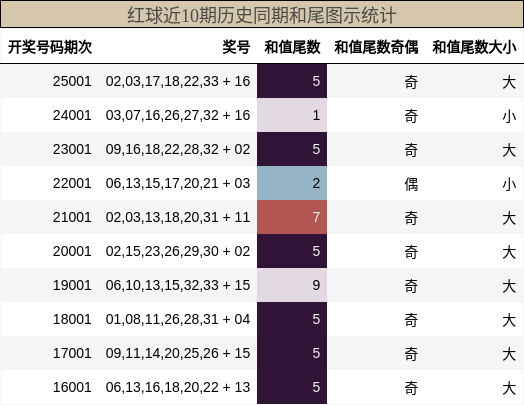Click issue number 18001
Image resolution: width=524 pixels, height=405 pixels.
tap(72, 319)
